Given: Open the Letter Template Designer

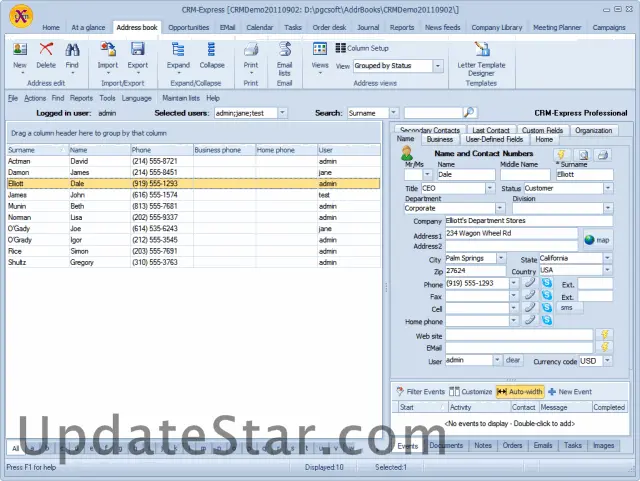Looking at the screenshot, I should (x=481, y=59).
